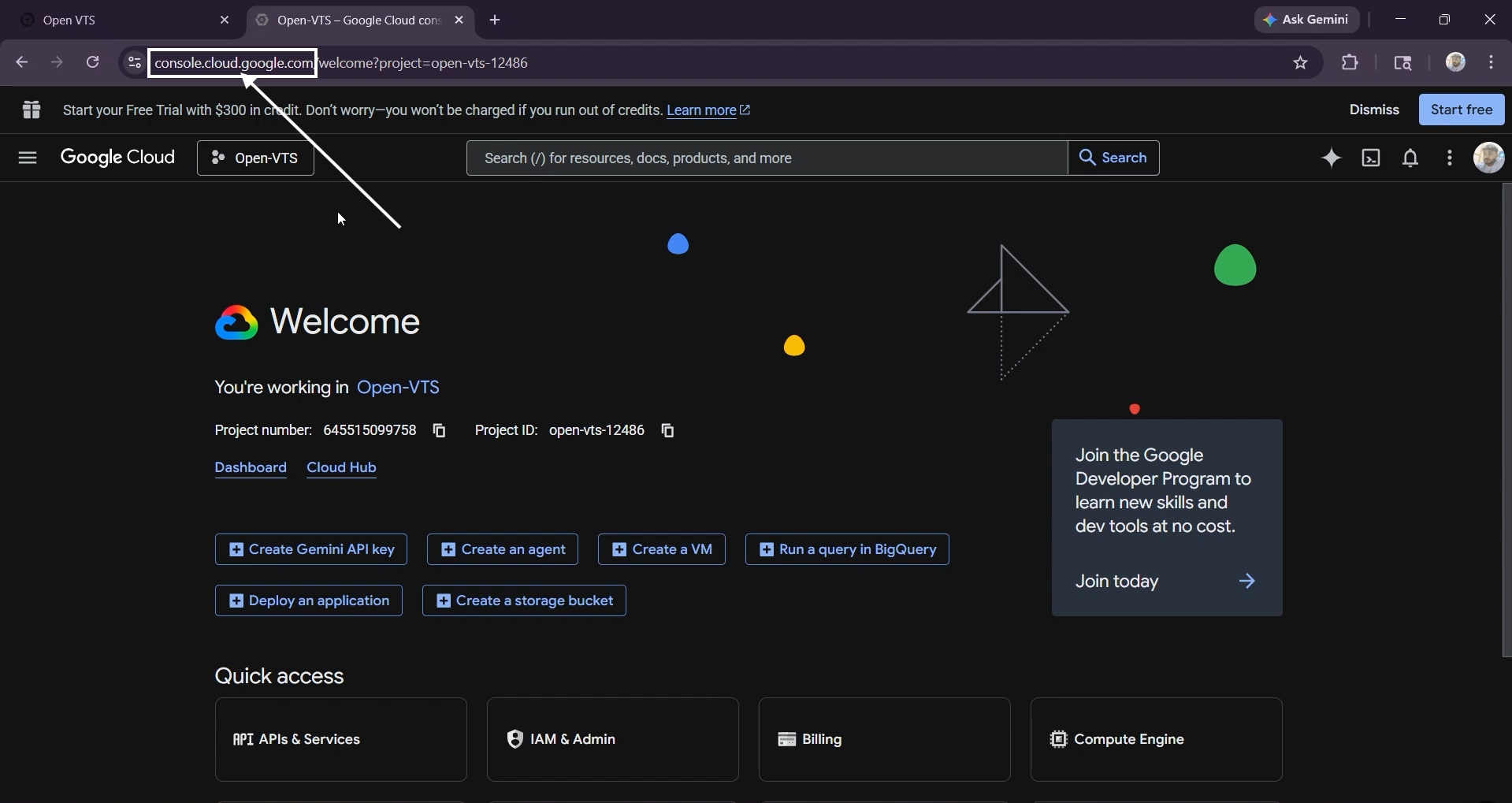Screen dimensions: 1512x803
Task: View site information icon in address bar
Action: [x=135, y=63]
